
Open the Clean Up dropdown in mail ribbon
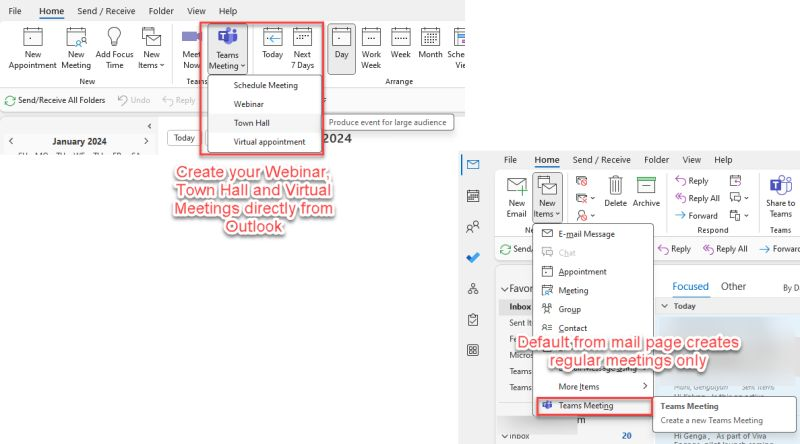[x=585, y=198]
